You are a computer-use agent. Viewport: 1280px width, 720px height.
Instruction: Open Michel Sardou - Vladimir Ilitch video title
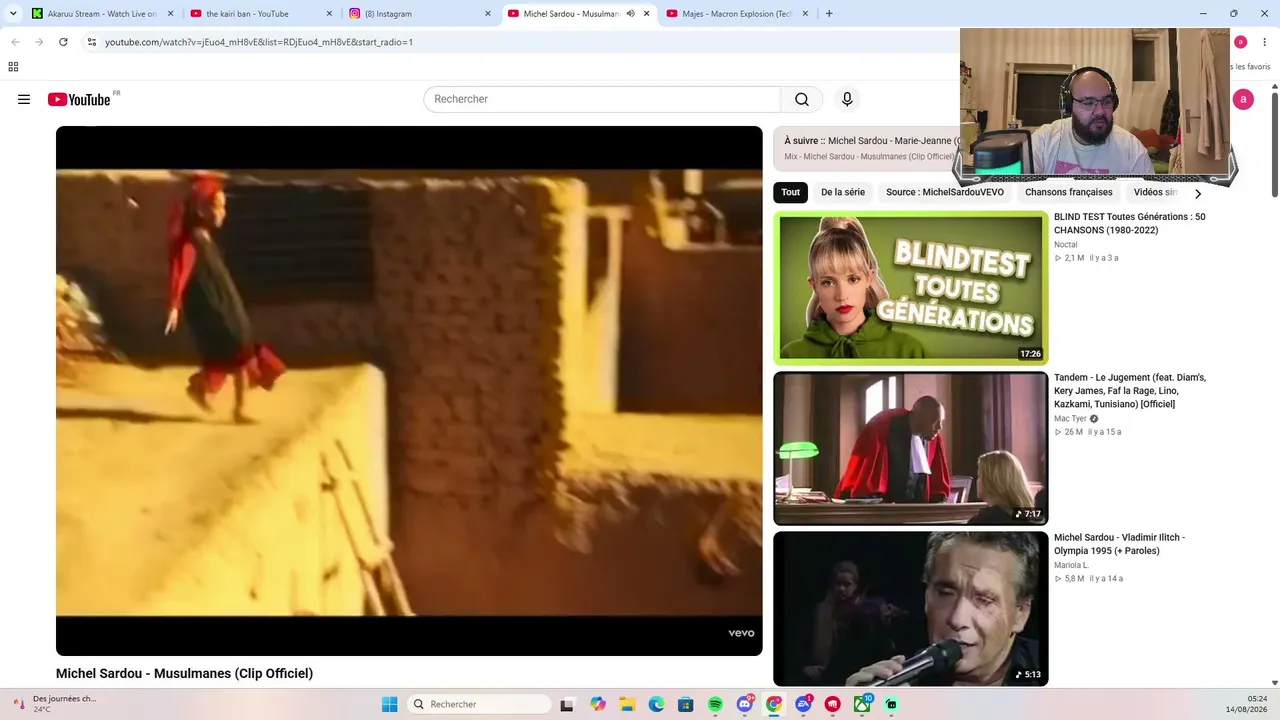pos(1119,544)
